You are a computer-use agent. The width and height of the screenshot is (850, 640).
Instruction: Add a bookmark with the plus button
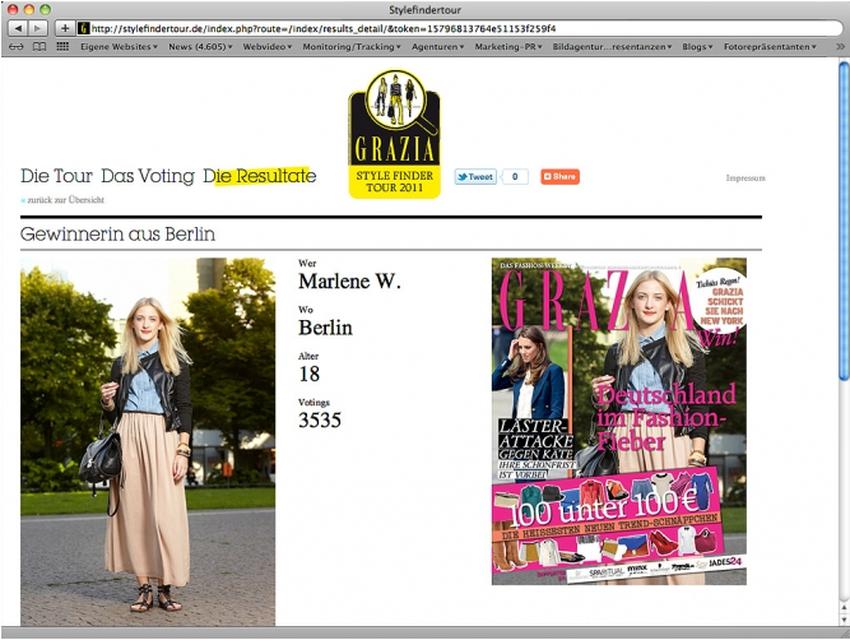coord(65,28)
